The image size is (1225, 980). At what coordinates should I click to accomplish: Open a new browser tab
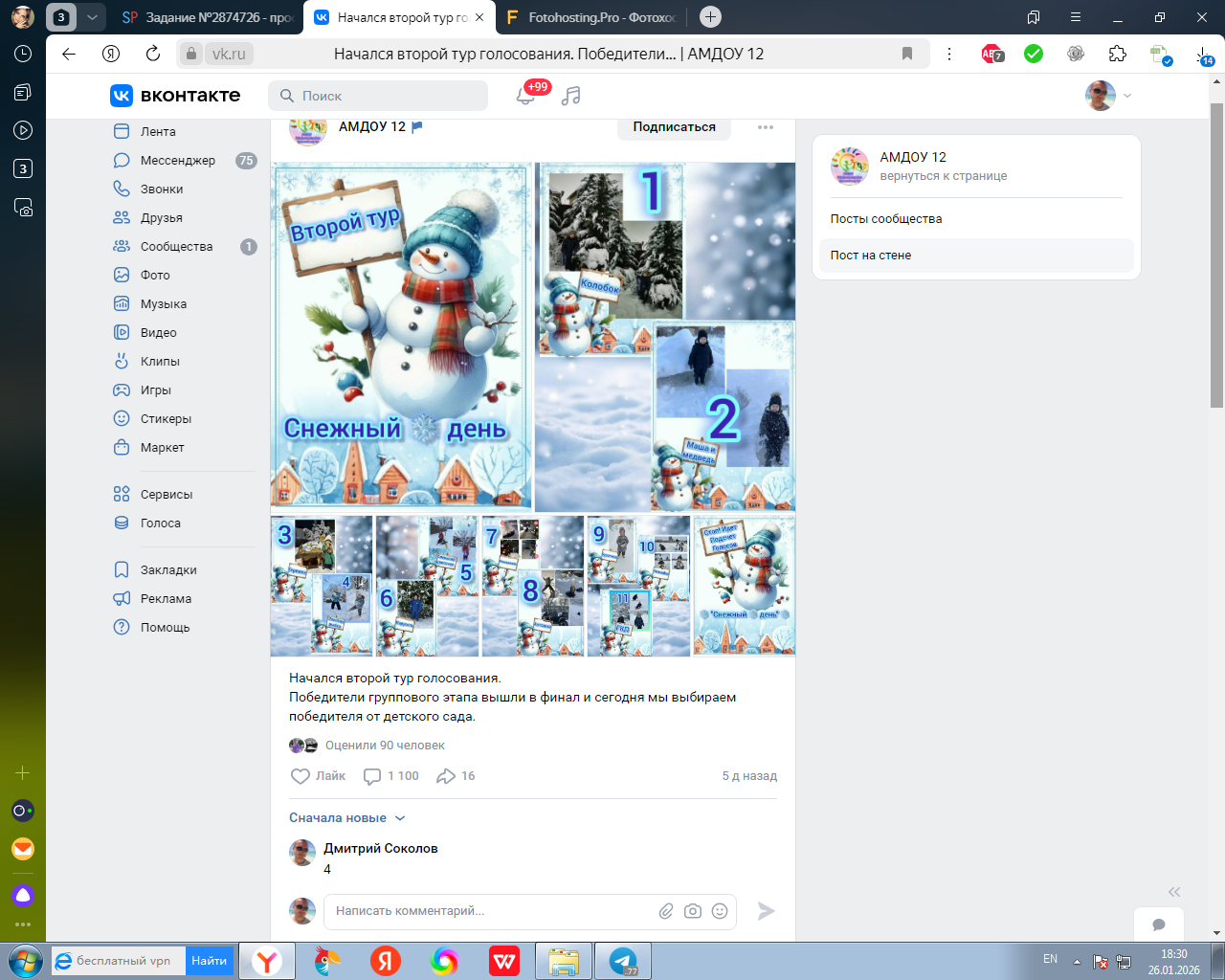click(x=710, y=17)
